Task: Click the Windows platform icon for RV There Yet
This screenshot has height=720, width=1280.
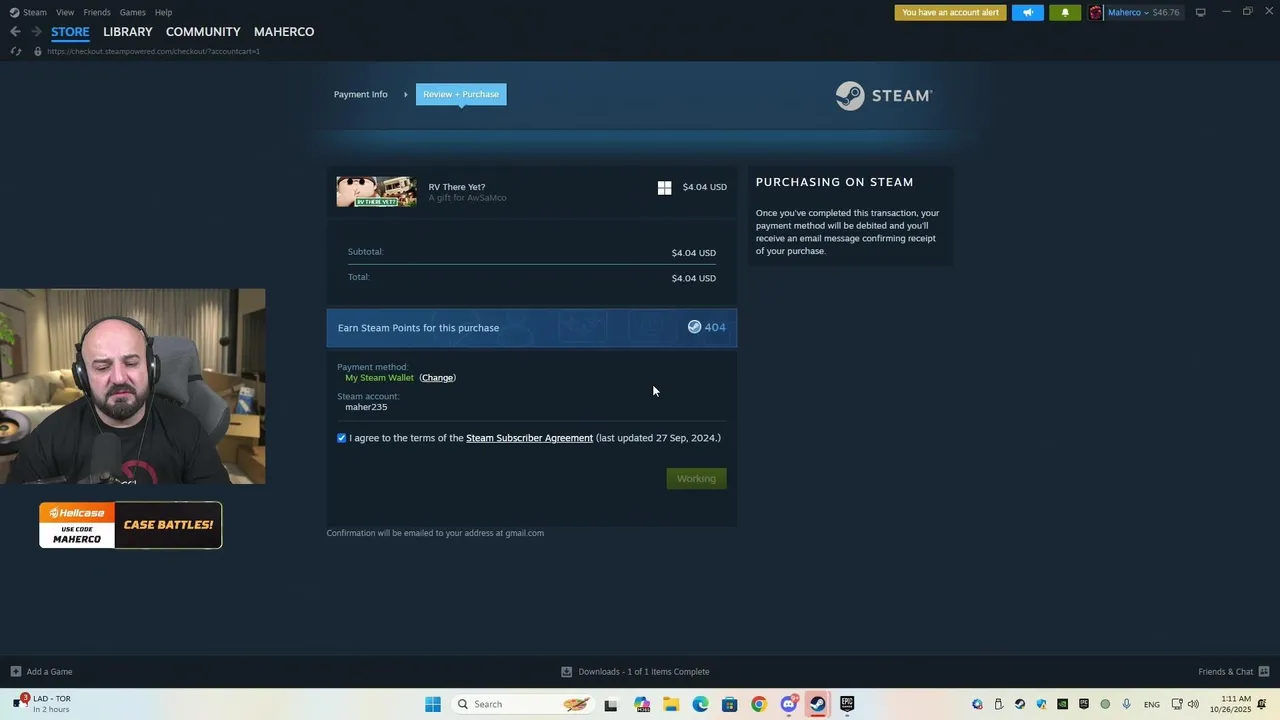Action: [665, 187]
